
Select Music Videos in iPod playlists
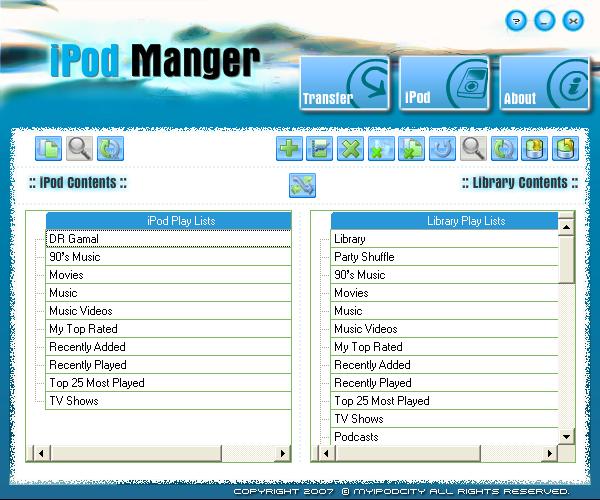(168, 311)
